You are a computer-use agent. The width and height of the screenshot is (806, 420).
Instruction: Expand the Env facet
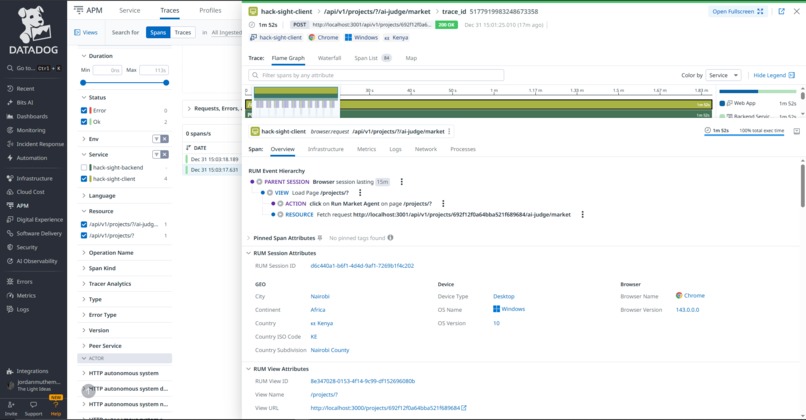[x=84, y=139]
